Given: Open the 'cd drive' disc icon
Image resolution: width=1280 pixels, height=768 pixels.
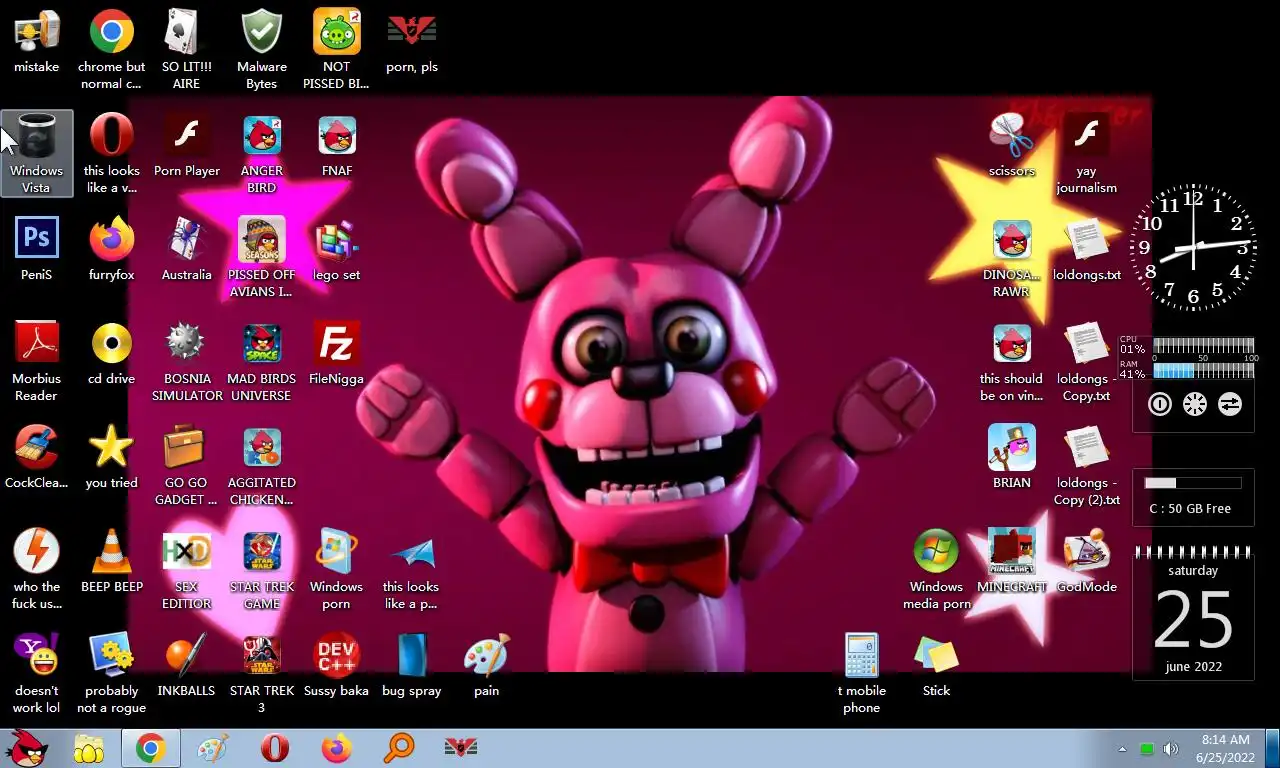Looking at the screenshot, I should (x=112, y=352).
